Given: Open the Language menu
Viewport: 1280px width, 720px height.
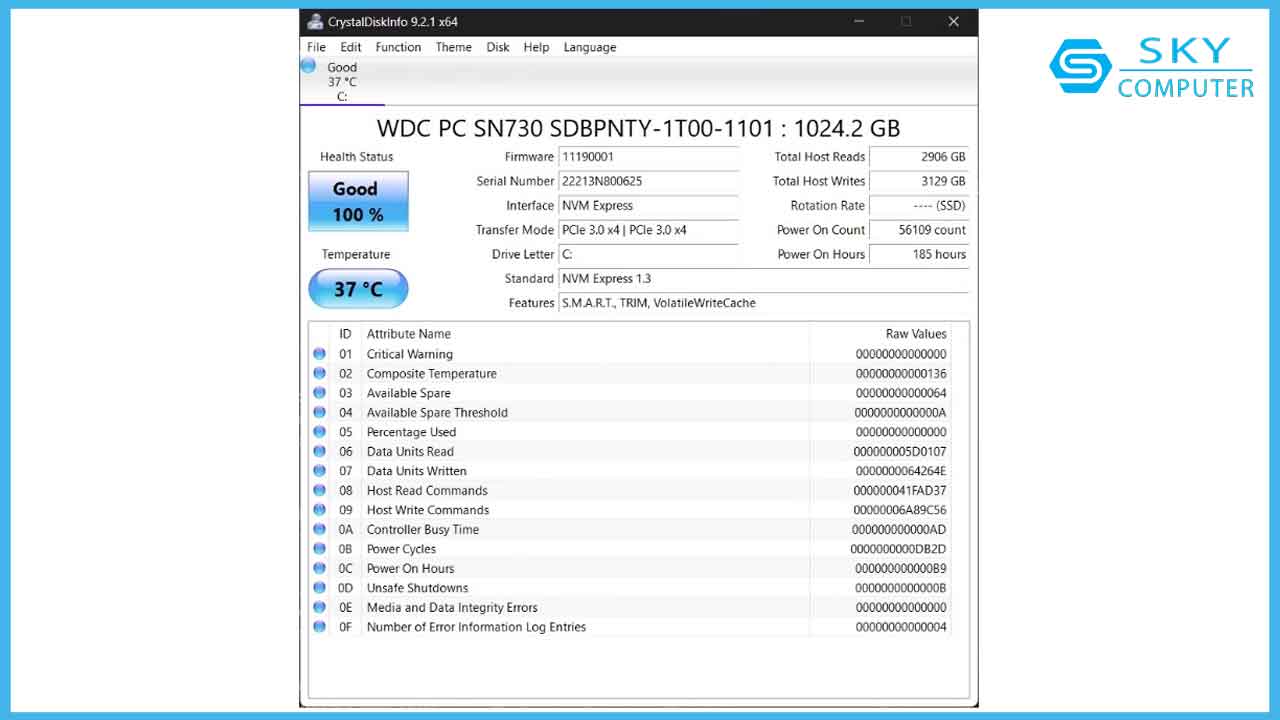Looking at the screenshot, I should point(590,47).
